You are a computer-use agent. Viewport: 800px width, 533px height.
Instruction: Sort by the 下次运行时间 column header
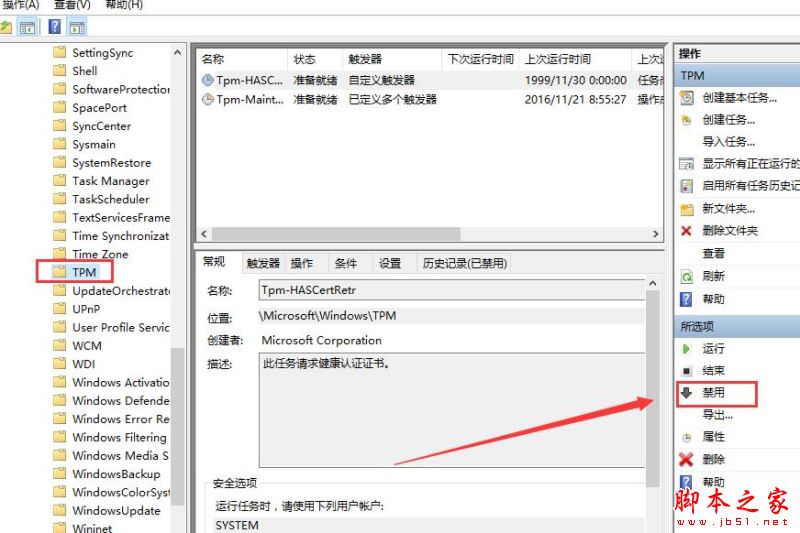coord(481,59)
